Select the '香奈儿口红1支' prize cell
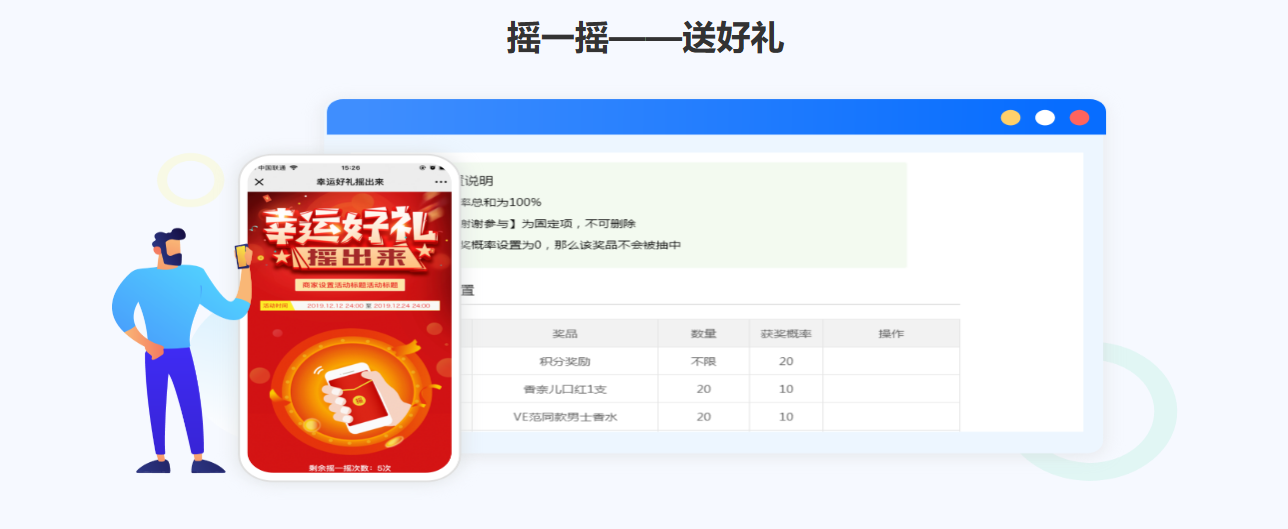The width and height of the screenshot is (1288, 529). (x=565, y=389)
